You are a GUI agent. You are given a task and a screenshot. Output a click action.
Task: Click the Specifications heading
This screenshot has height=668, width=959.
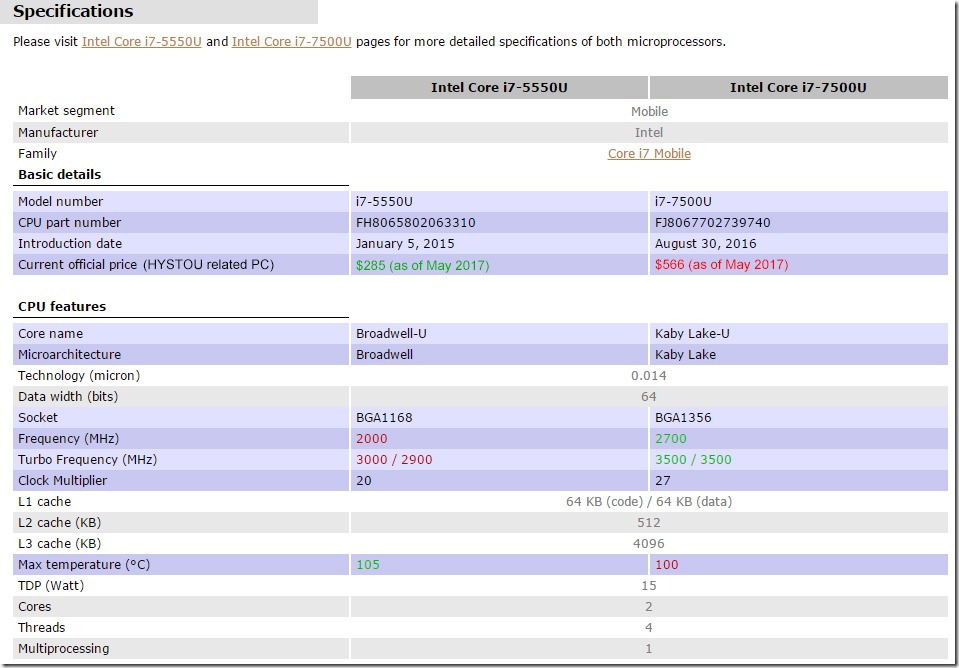pos(73,11)
